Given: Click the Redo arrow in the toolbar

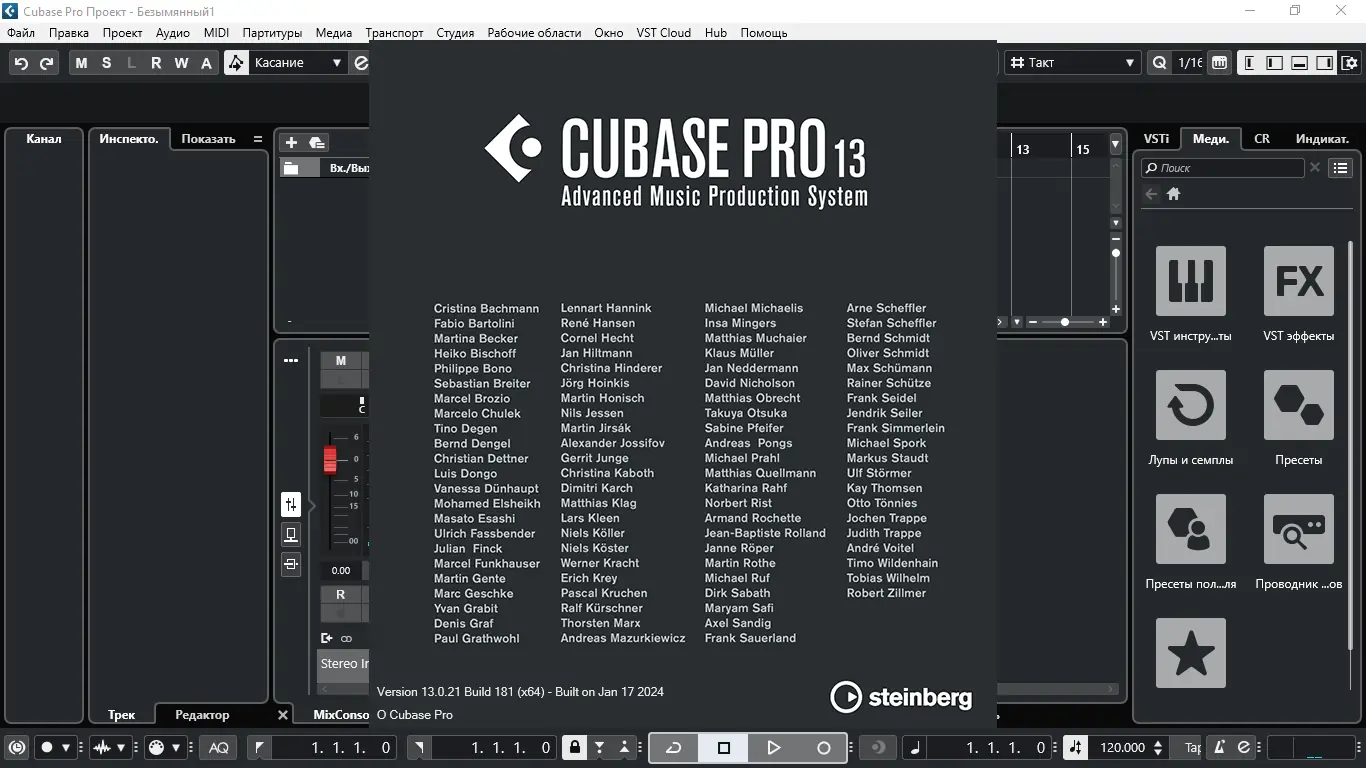Looking at the screenshot, I should (46, 63).
